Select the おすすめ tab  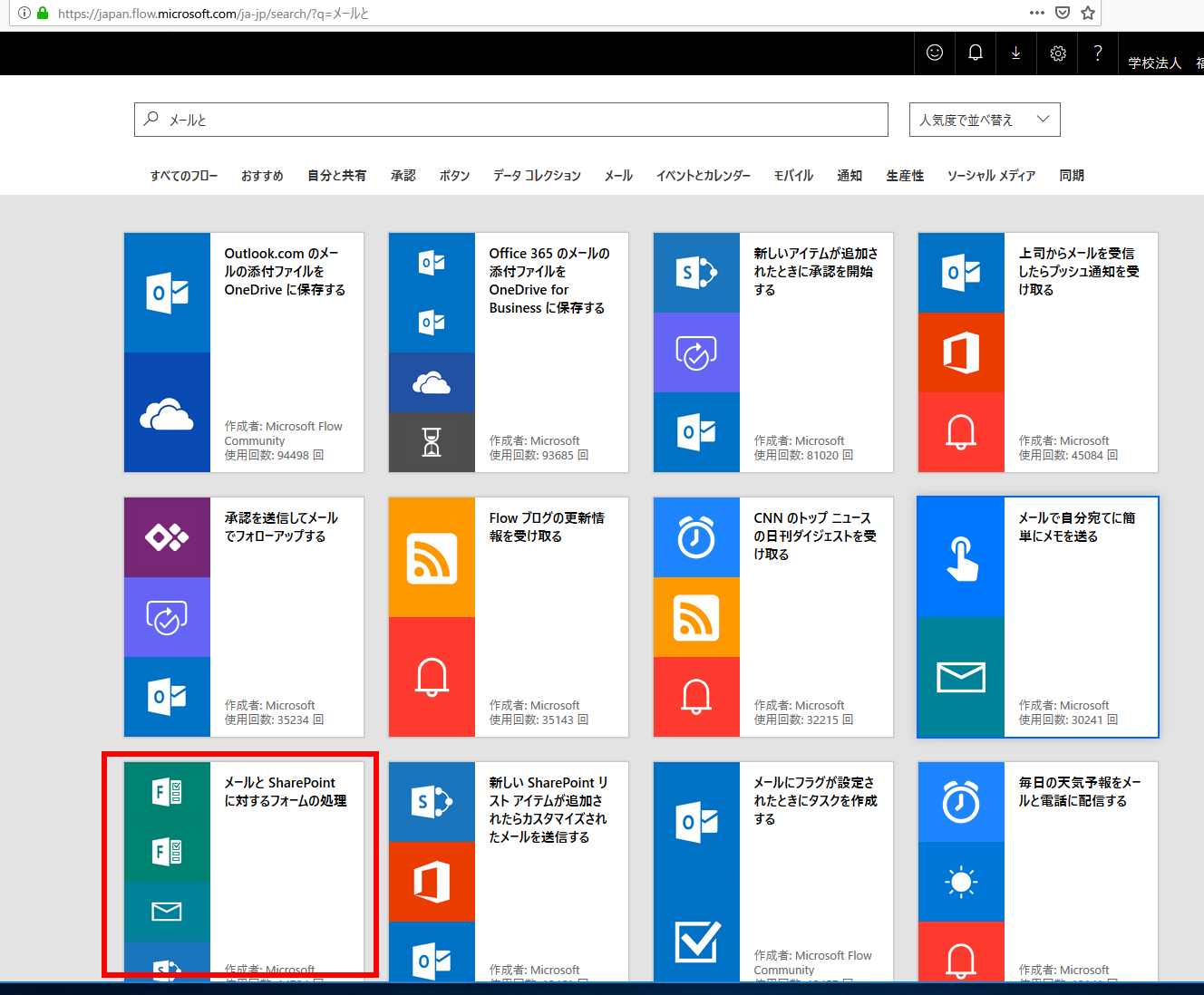[262, 176]
